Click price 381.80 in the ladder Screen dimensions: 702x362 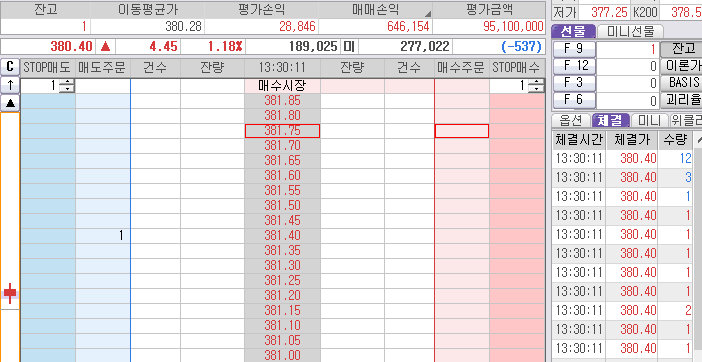point(282,116)
